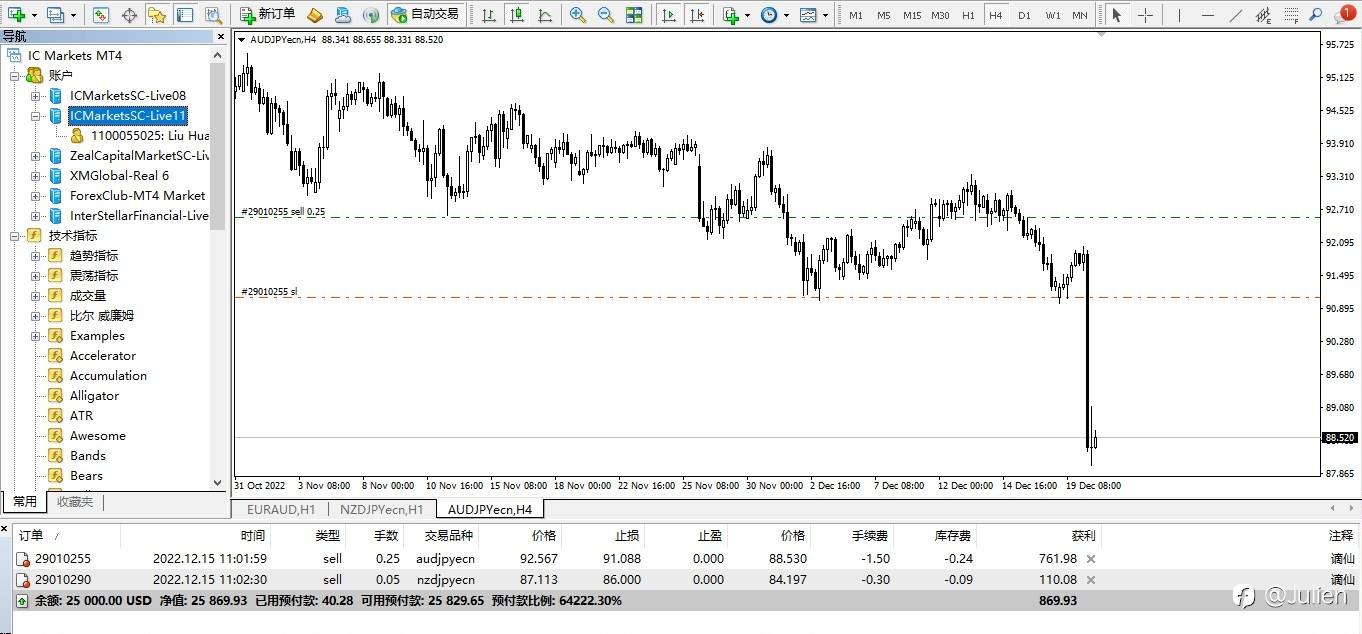Image resolution: width=1362 pixels, height=634 pixels.
Task: Toggle the Market Watch window
Action: pyautogui.click(x=101, y=15)
